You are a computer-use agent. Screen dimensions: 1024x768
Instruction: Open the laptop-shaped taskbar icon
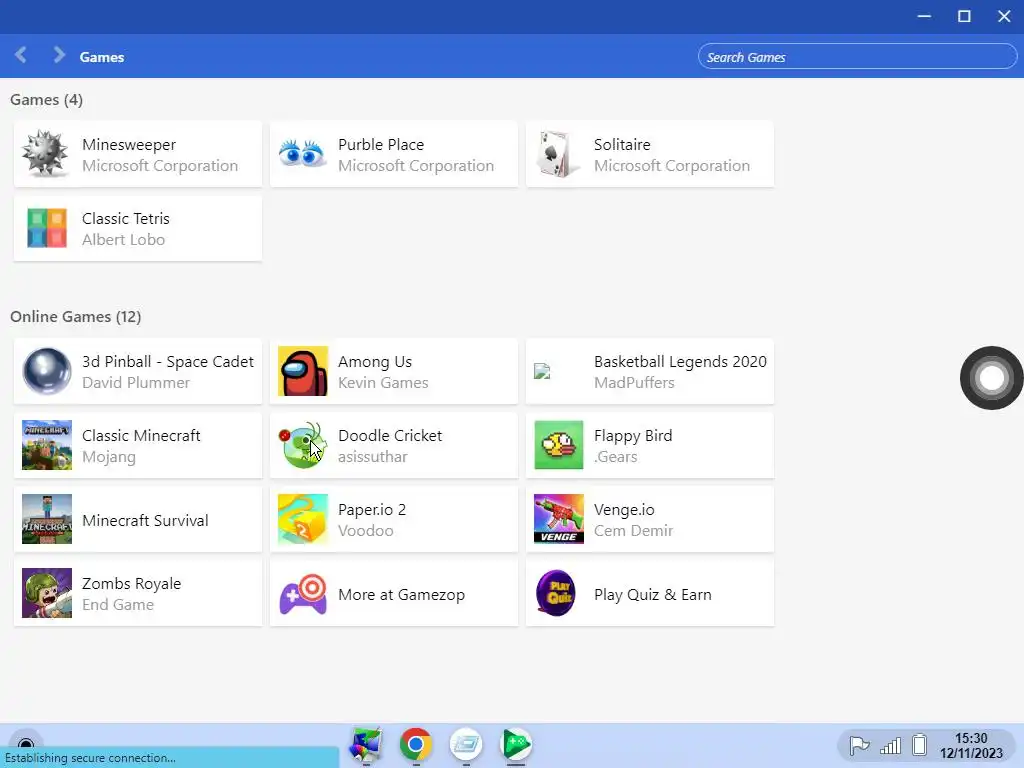(466, 744)
